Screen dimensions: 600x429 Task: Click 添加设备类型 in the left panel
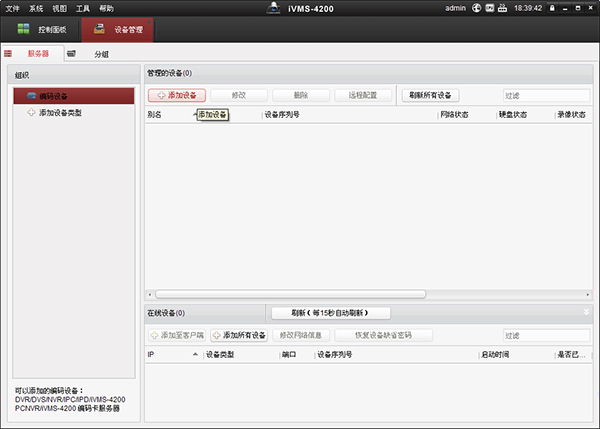coord(60,113)
